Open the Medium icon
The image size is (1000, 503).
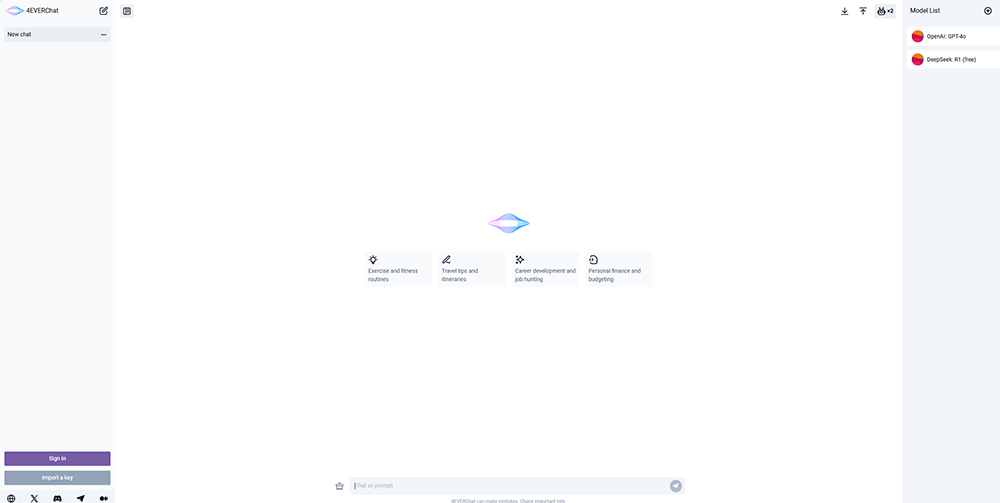(103, 499)
